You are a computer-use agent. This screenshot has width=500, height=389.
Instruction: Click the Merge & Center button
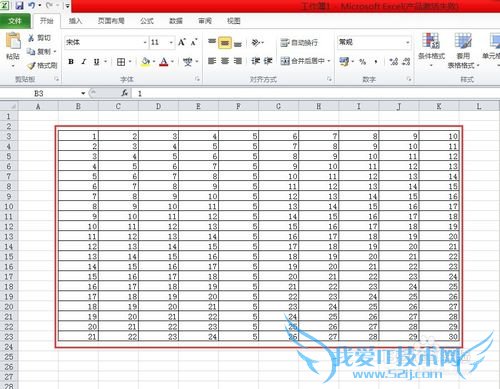coord(302,61)
